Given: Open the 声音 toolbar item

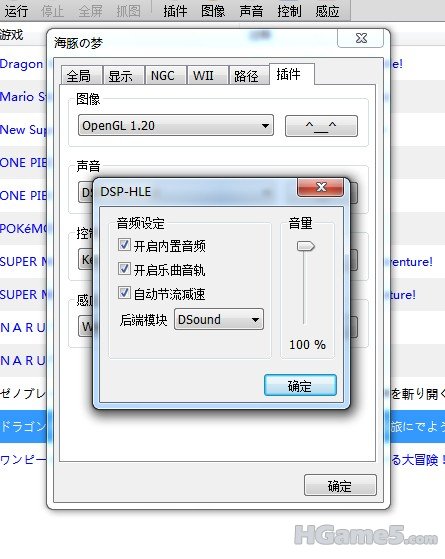Looking at the screenshot, I should 251,11.
